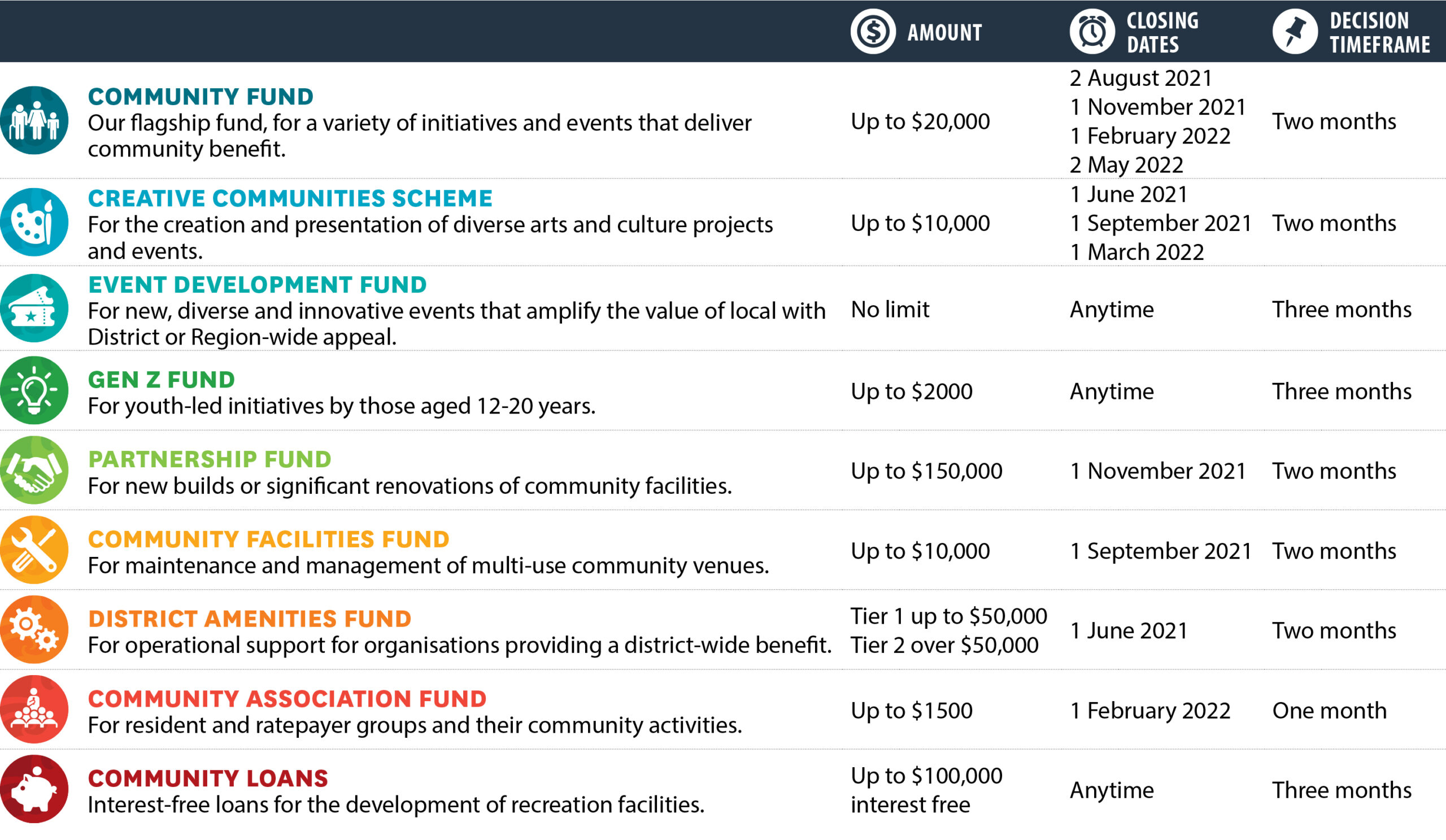The height and width of the screenshot is (840, 1446).
Task: Click the alarm clock Closing Dates icon
Action: 1092,32
